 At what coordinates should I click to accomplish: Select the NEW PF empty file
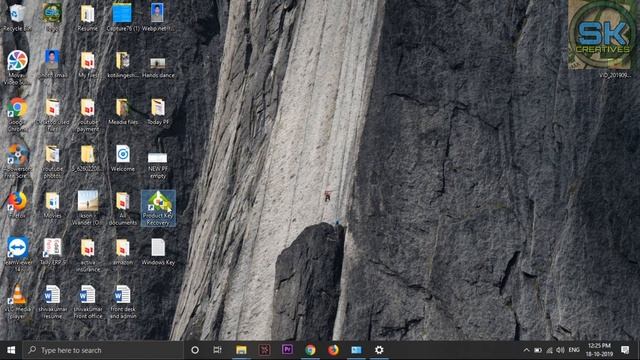158,165
